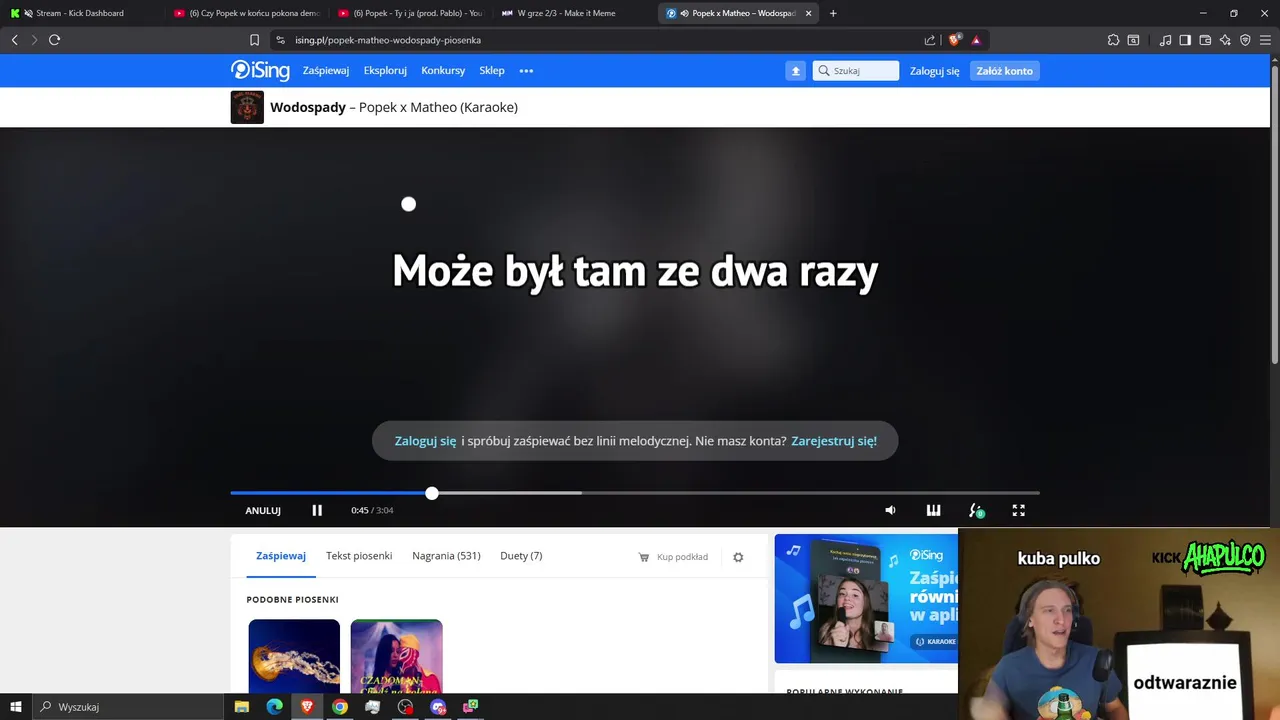Open the Nagrania (531) tab
The image size is (1280, 720).
pyautogui.click(x=446, y=556)
